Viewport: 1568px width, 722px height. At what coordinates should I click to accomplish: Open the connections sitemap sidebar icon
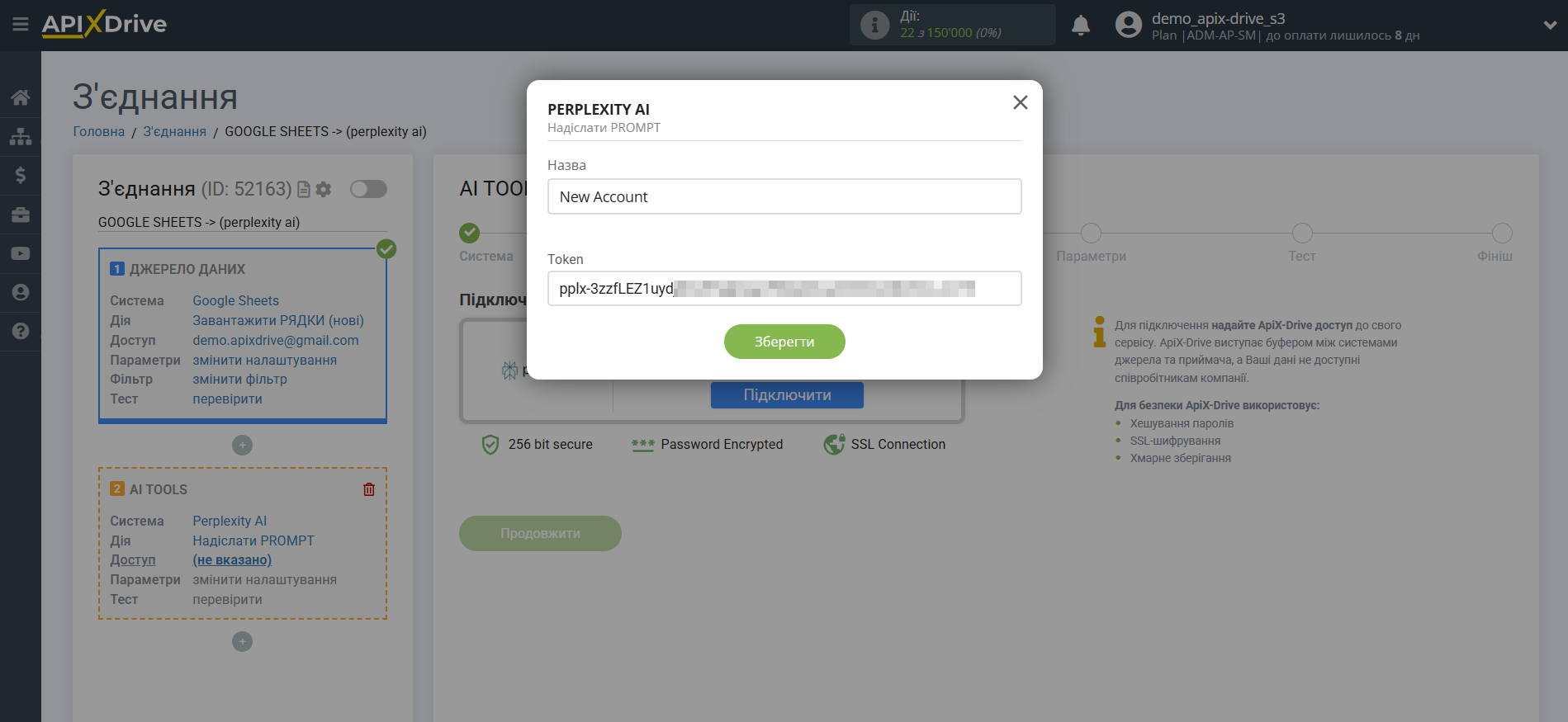click(21, 136)
